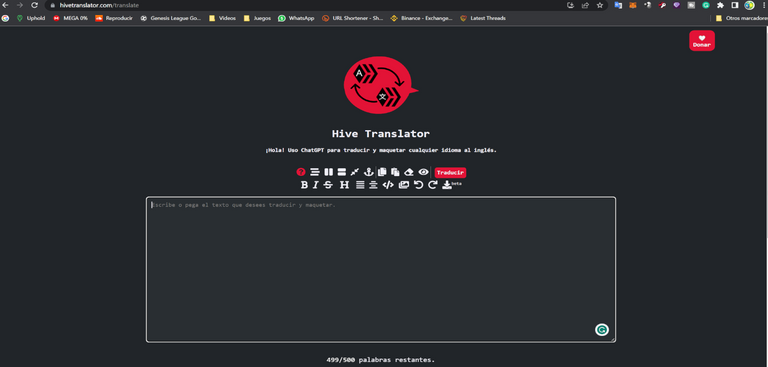Image resolution: width=768 pixels, height=367 pixels.
Task: Open the Videos bookmark folder
Action: click(222, 18)
